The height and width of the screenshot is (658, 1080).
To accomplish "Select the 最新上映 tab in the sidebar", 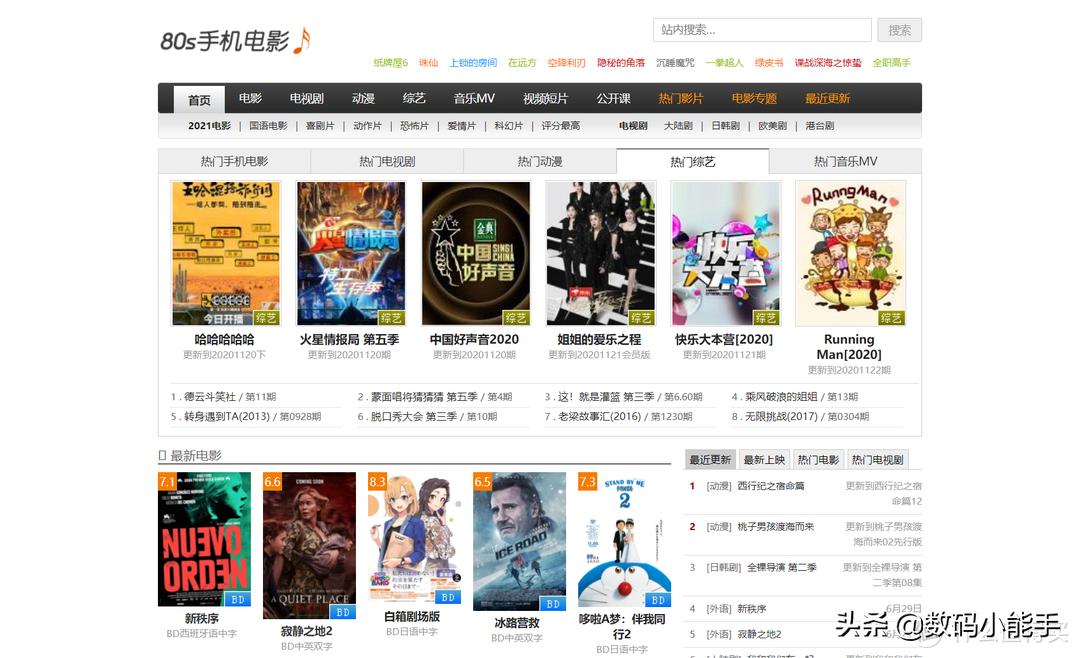I will point(763,458).
